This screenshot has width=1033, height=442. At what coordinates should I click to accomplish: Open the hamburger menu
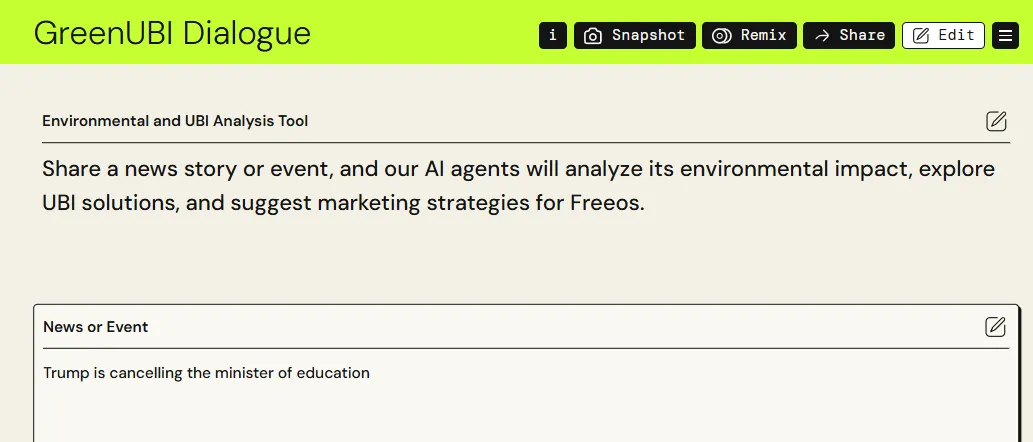(1005, 36)
